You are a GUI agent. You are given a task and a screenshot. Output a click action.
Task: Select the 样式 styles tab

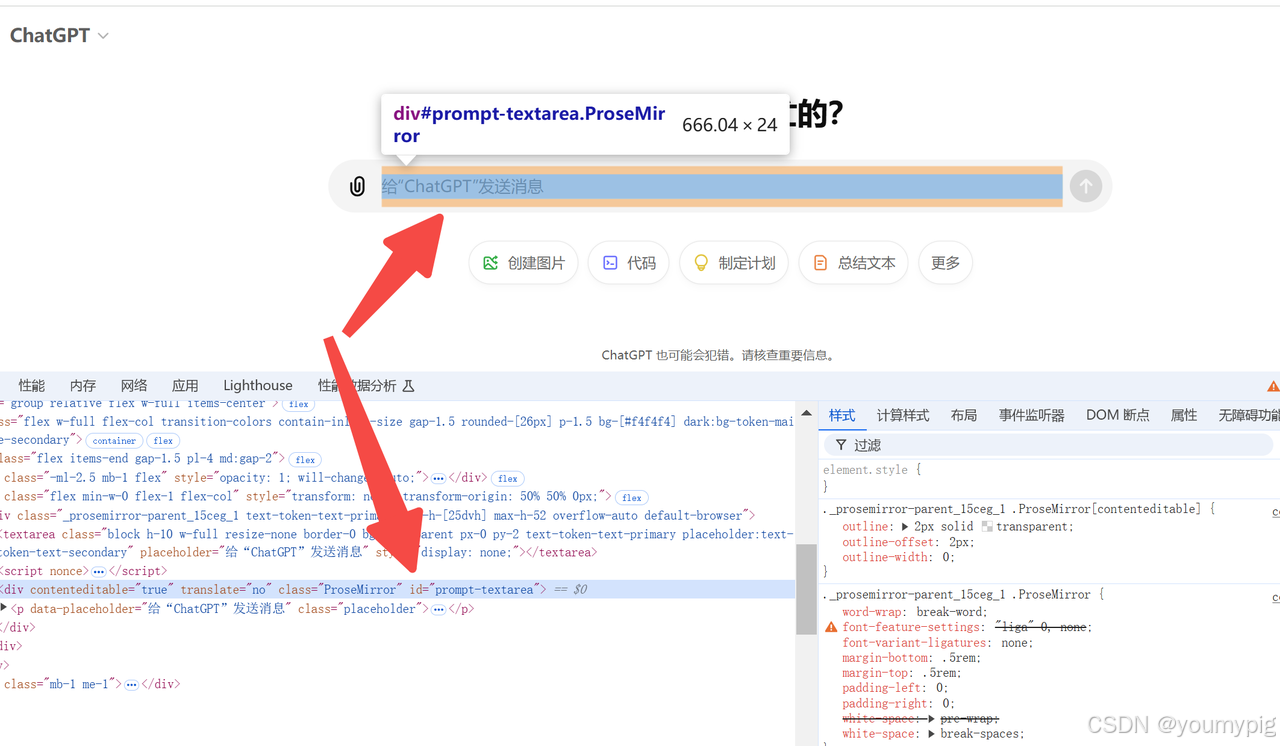tap(842, 415)
